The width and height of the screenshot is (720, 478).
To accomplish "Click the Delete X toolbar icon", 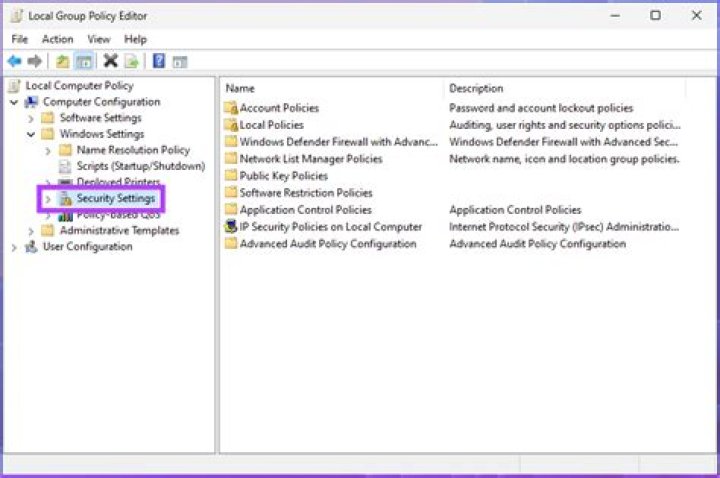I will [x=110, y=61].
